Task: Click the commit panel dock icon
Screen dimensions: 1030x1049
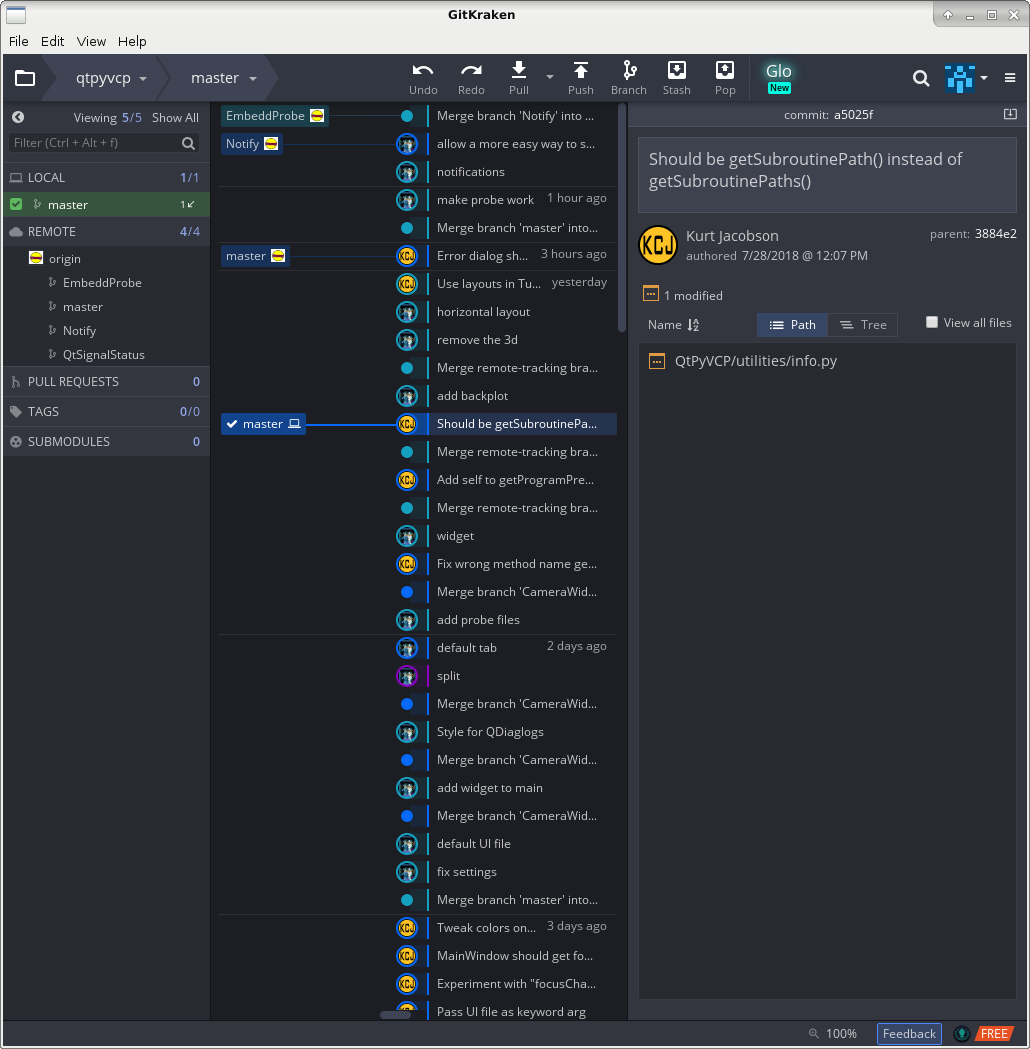Action: 1010,114
